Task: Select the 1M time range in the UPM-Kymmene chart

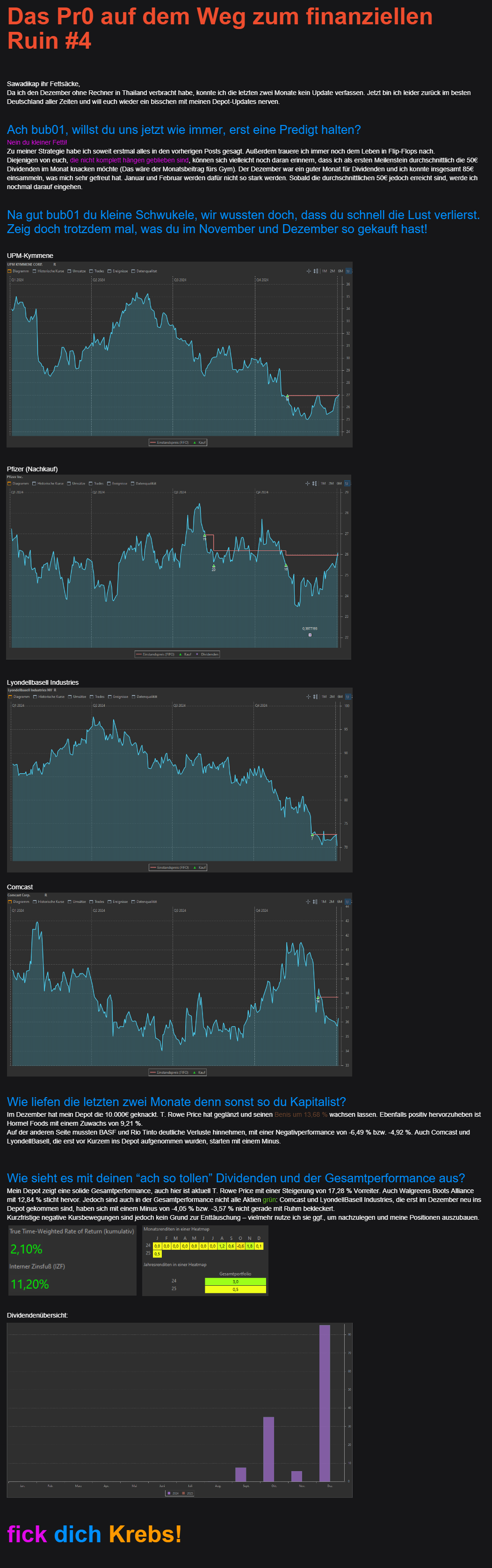Action: (324, 271)
